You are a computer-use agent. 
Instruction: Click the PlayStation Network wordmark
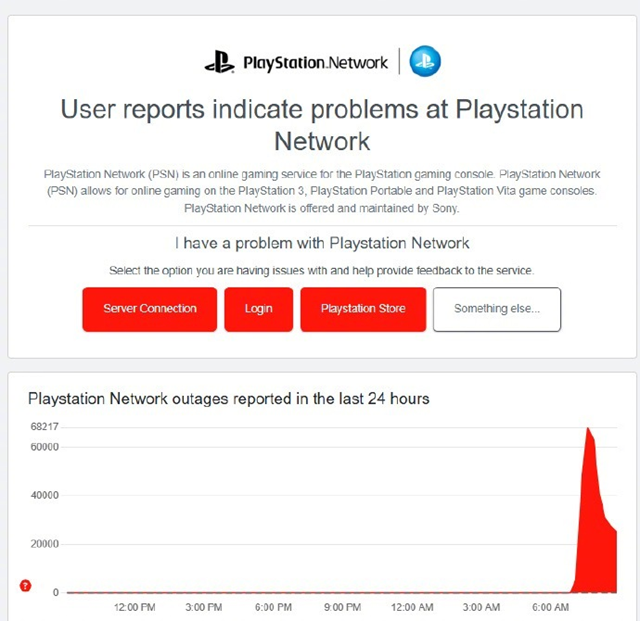315,63
